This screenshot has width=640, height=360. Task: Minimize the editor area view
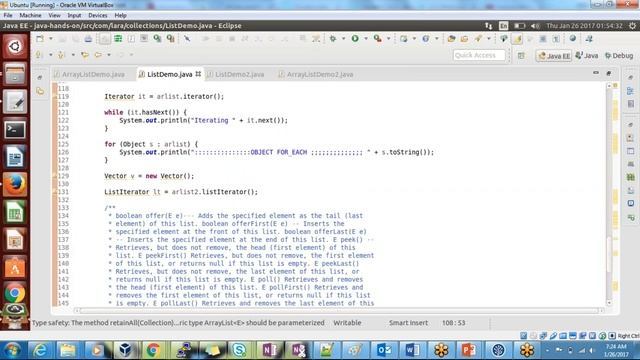[x=596, y=73]
